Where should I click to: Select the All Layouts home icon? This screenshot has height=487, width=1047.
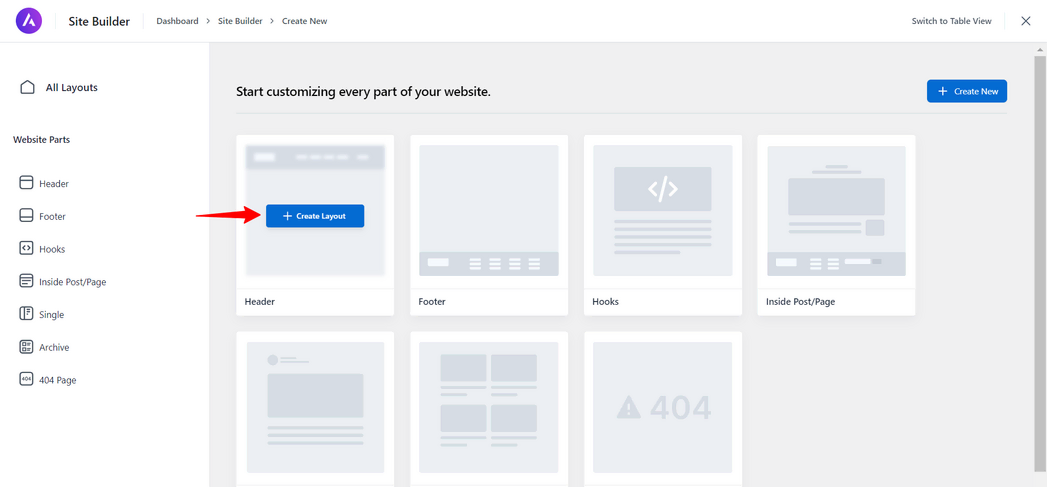click(x=27, y=87)
